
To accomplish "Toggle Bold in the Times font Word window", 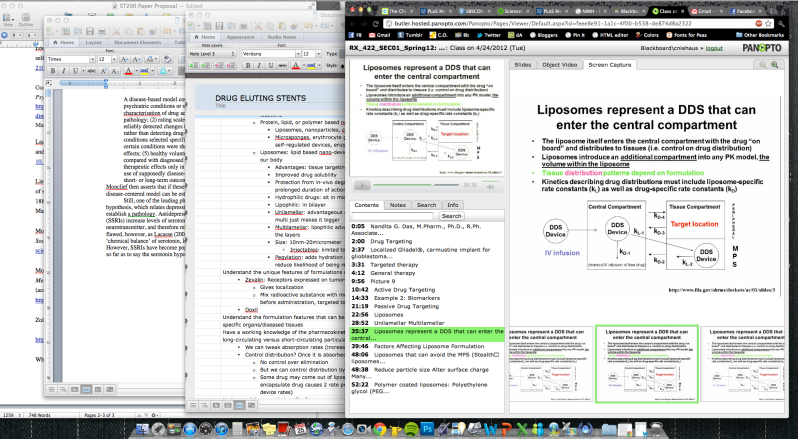I will click(53, 71).
